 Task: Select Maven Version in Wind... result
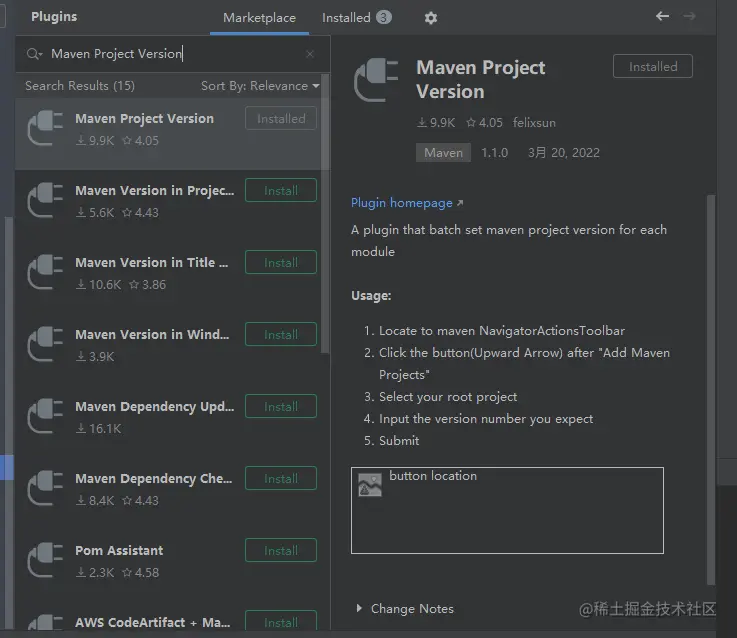pyautogui.click(x=168, y=350)
